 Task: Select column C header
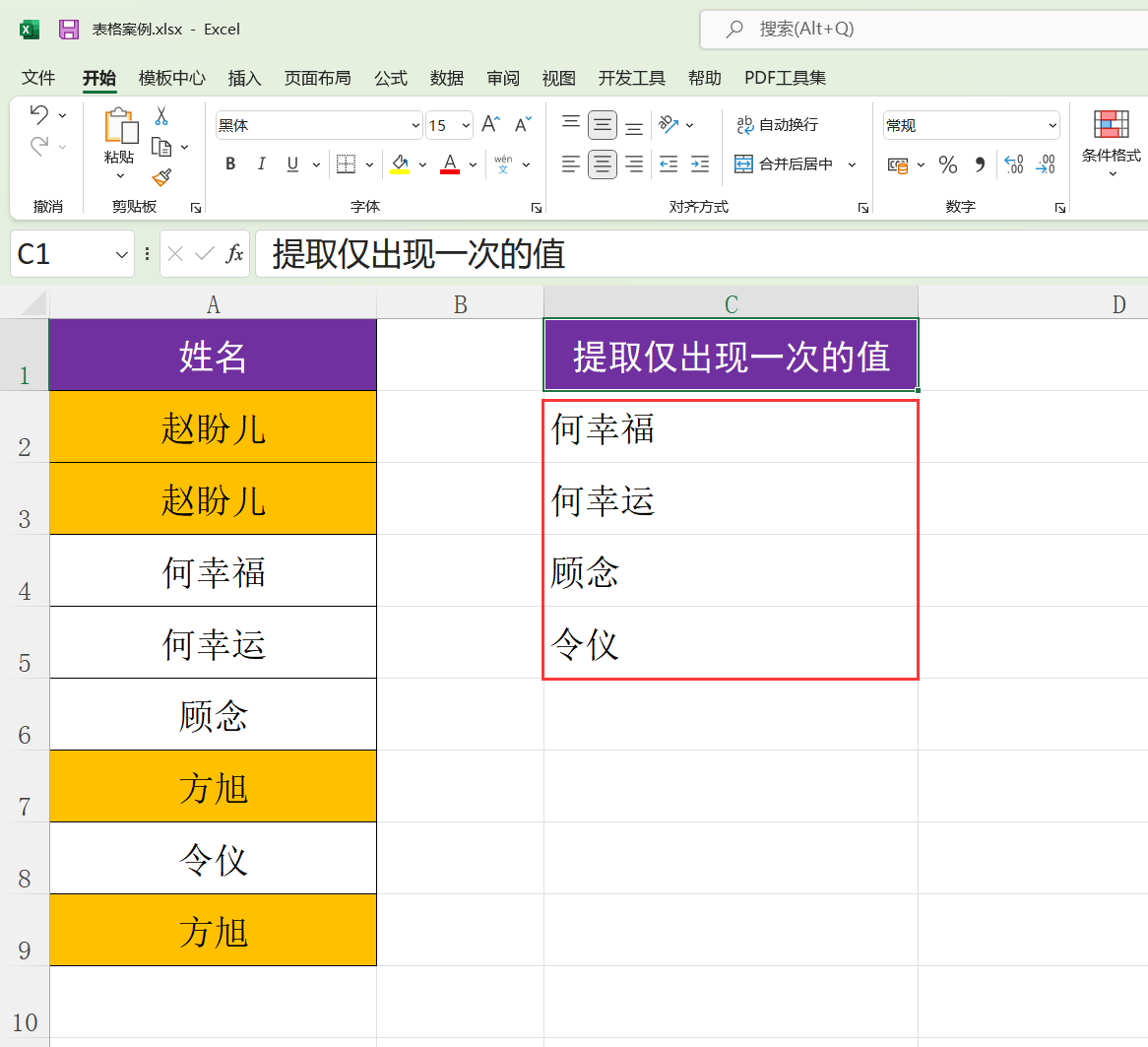731,302
